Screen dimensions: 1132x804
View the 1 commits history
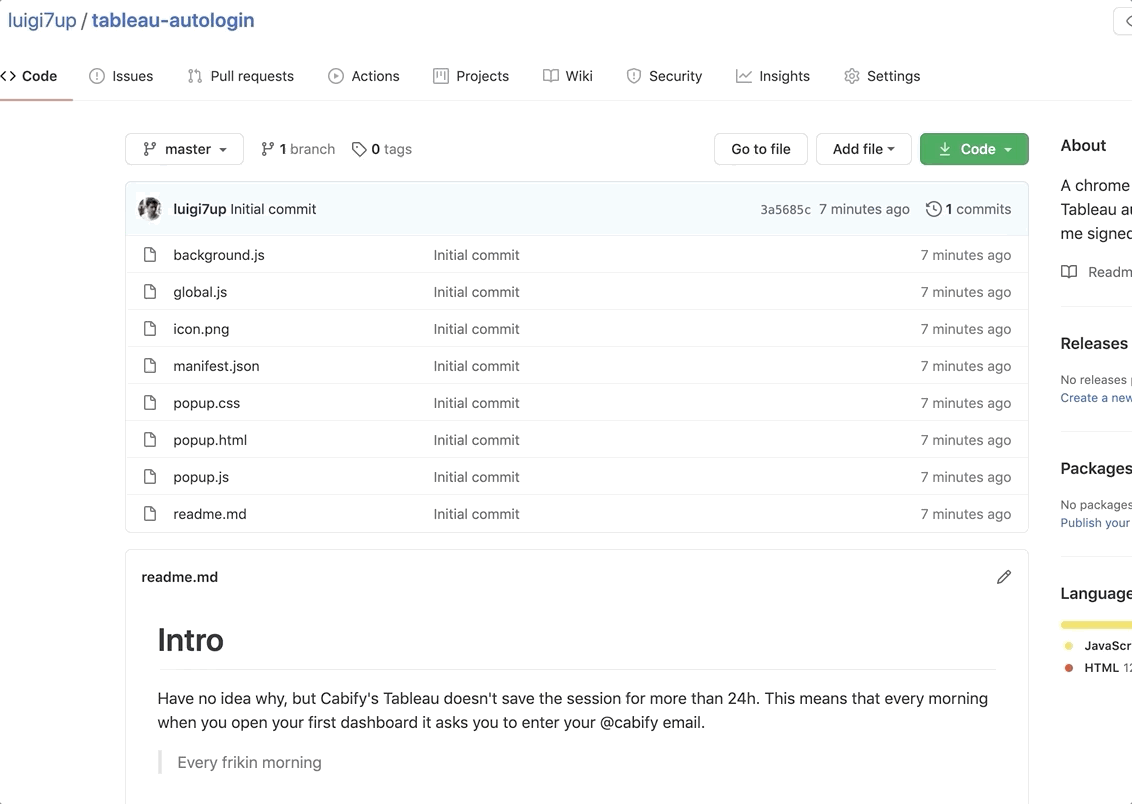[968, 209]
